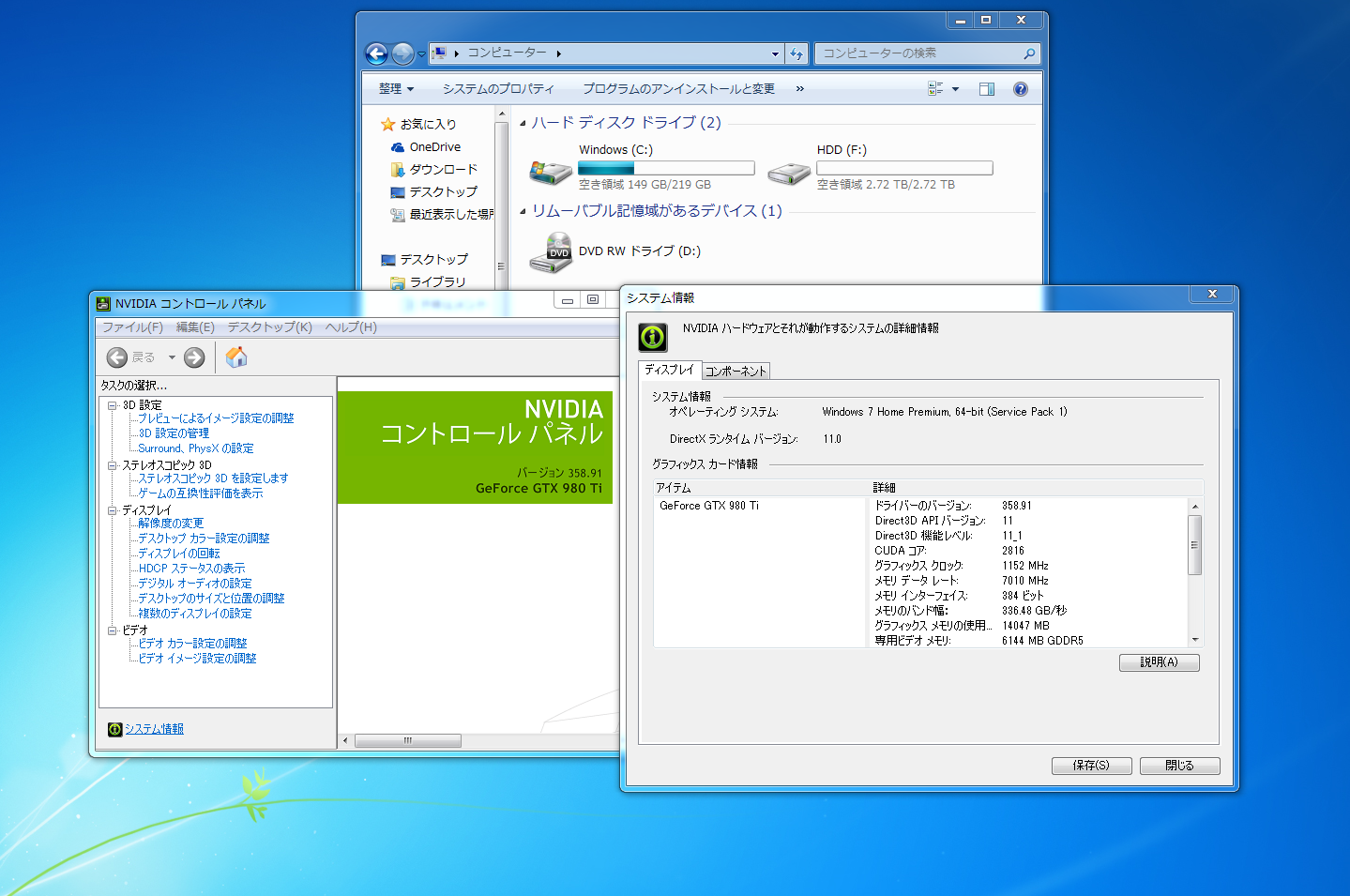Open HDCP ステータスの表示 link
The width and height of the screenshot is (1350, 896).
(191, 569)
